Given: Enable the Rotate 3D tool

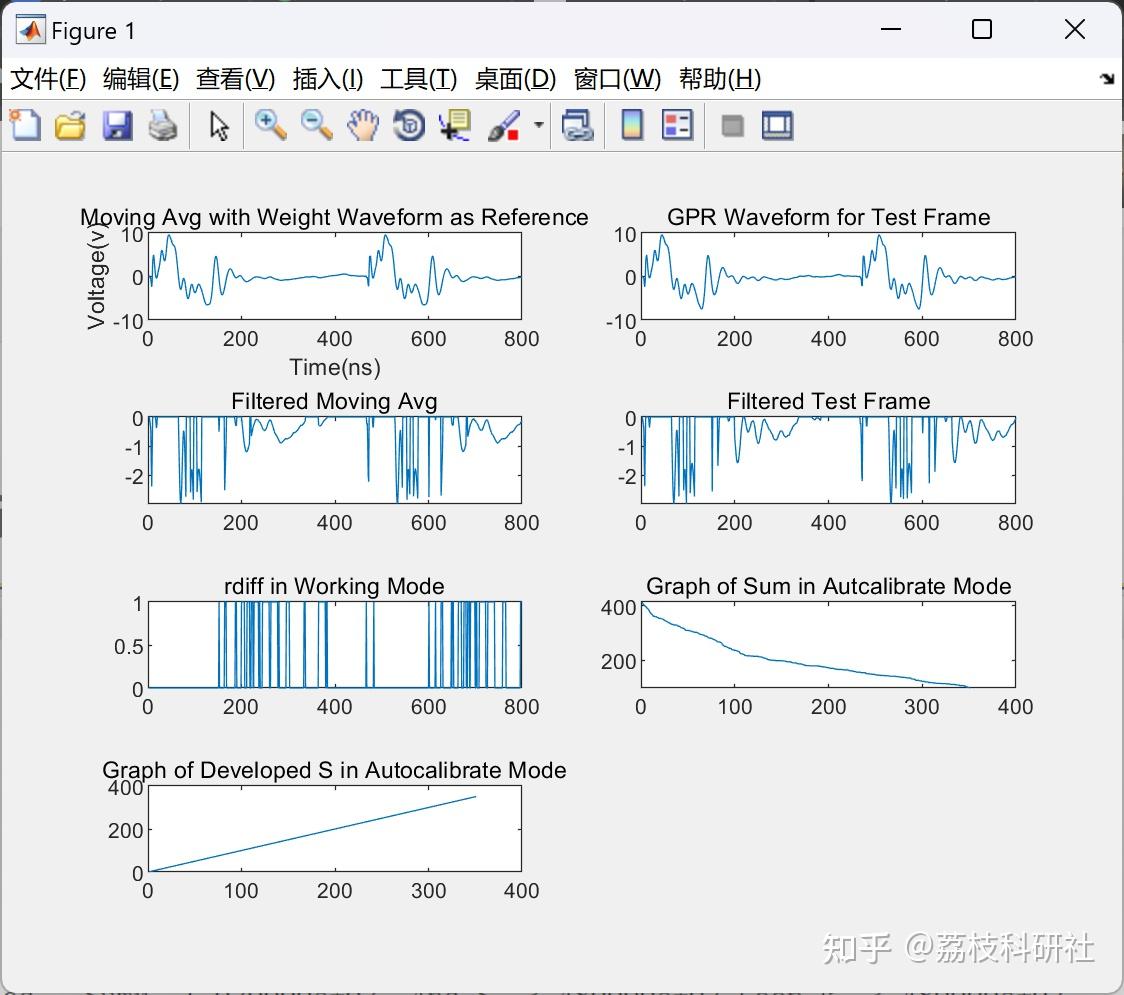Looking at the screenshot, I should [408, 125].
